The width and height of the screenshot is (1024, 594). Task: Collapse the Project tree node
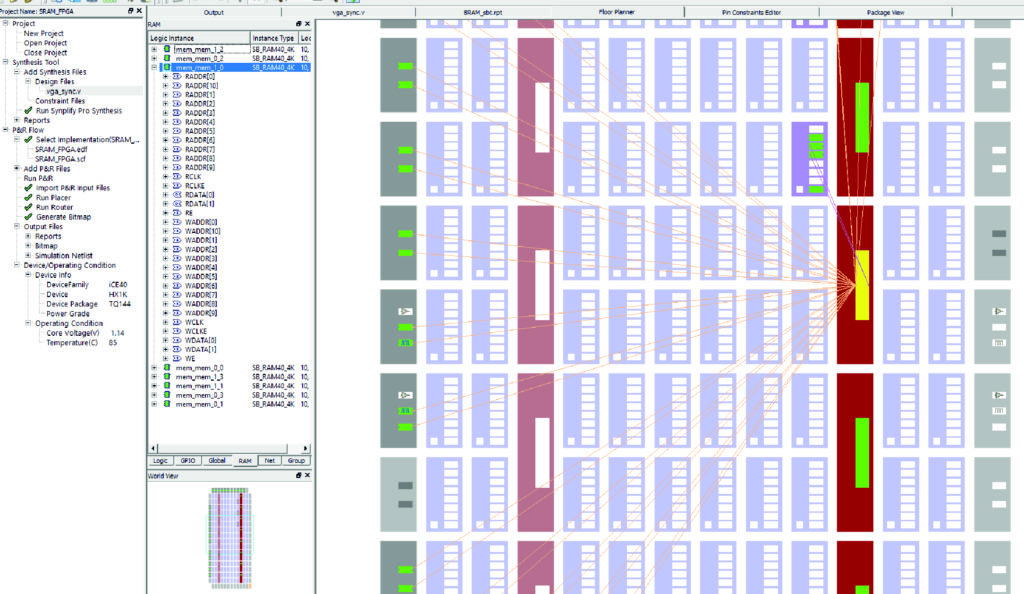pos(5,23)
